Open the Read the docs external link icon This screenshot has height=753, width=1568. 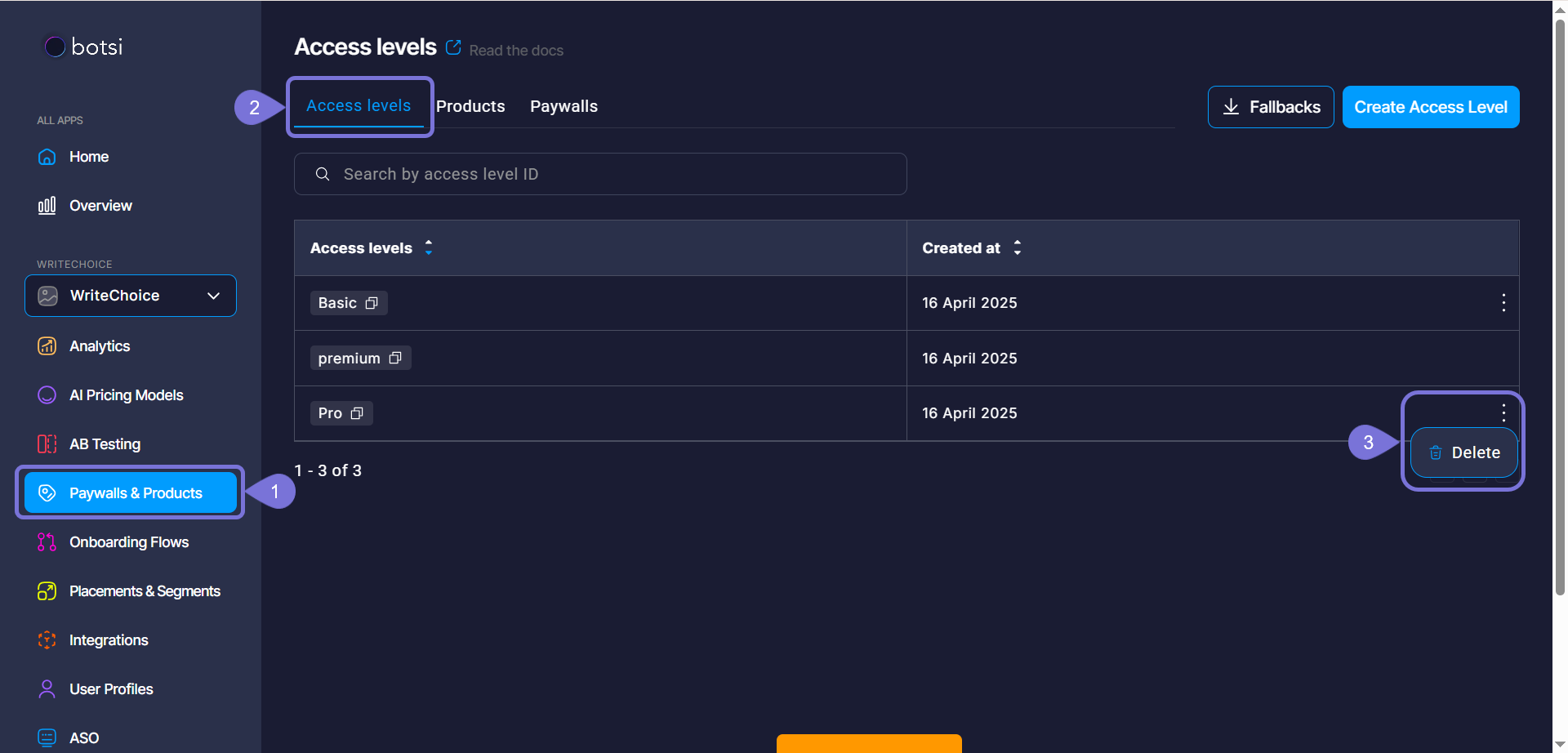453,47
